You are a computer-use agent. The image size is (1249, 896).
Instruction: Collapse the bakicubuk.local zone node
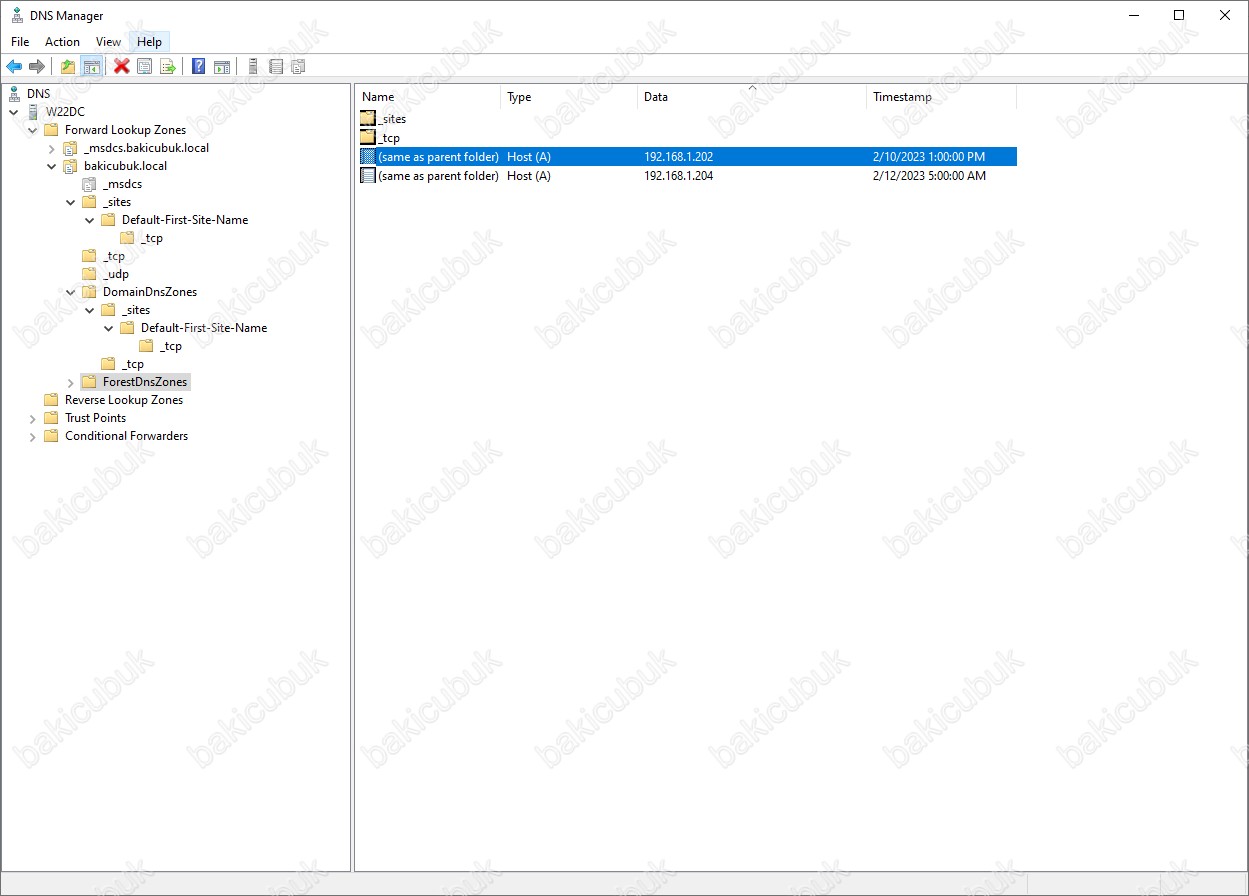[52, 166]
